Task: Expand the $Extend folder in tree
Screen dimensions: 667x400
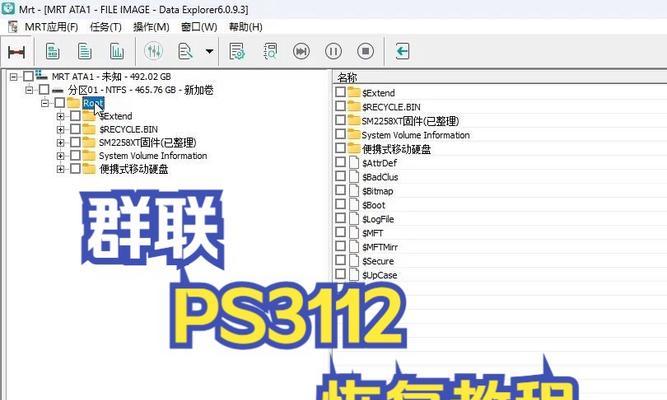Action: pyautogui.click(x=60, y=116)
